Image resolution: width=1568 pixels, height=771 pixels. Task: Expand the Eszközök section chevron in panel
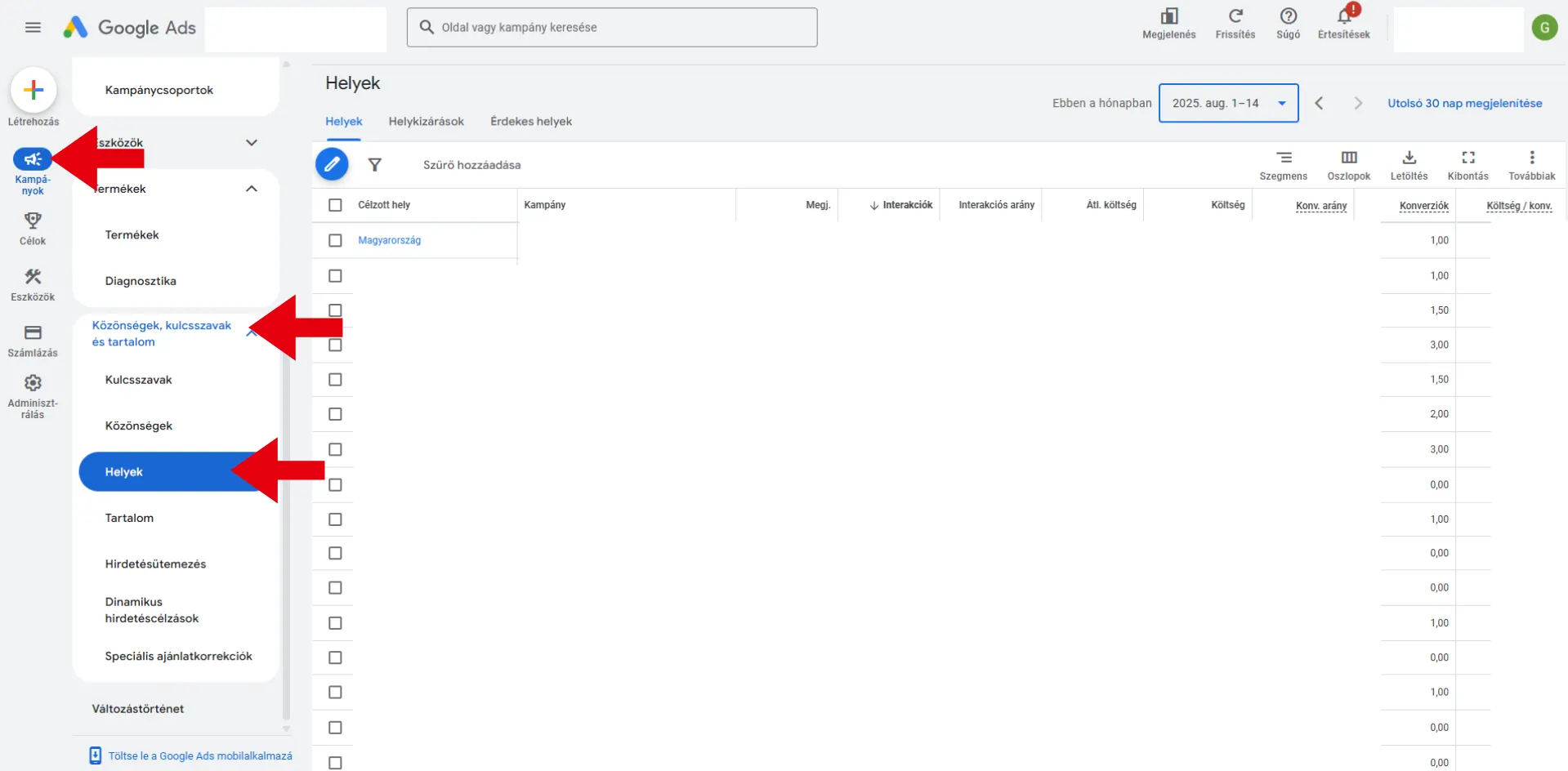(252, 143)
